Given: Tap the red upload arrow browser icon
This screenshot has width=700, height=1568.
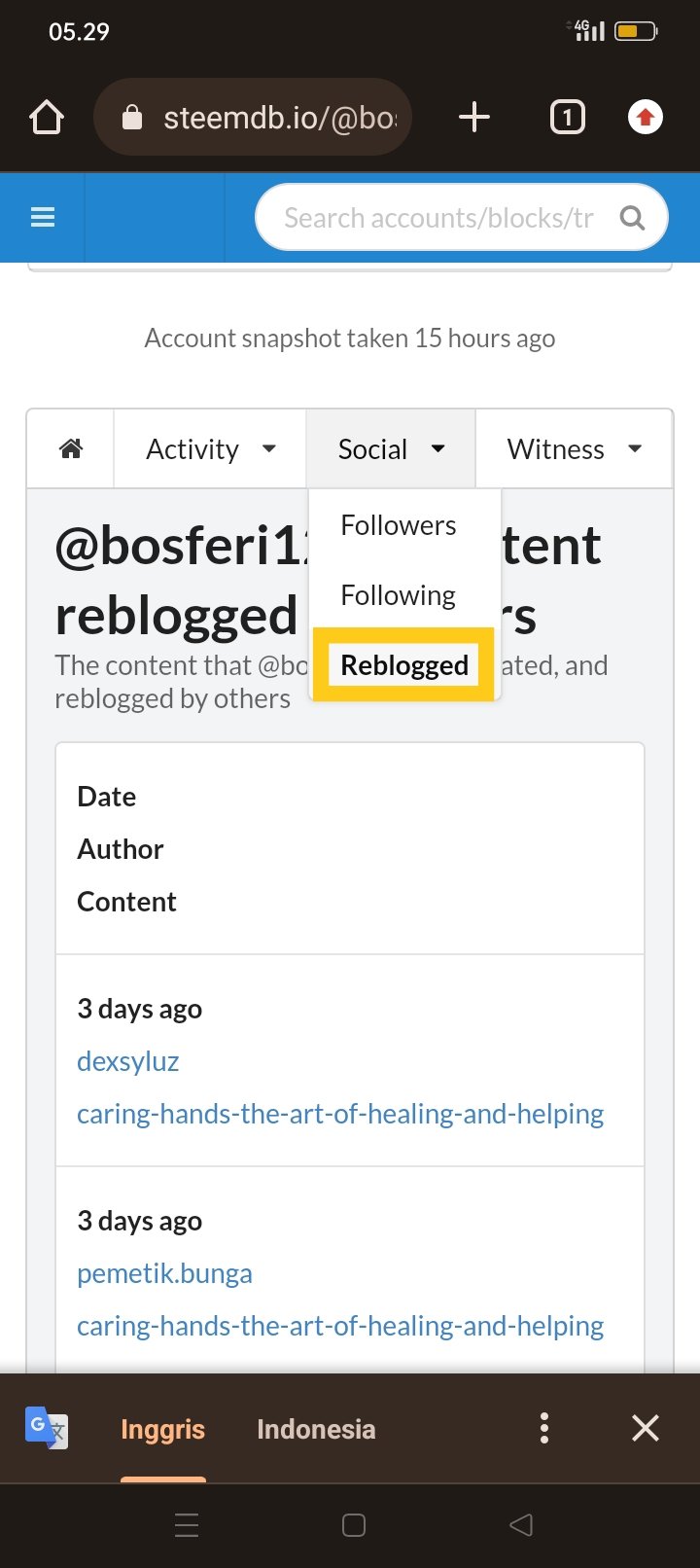Looking at the screenshot, I should (x=645, y=118).
